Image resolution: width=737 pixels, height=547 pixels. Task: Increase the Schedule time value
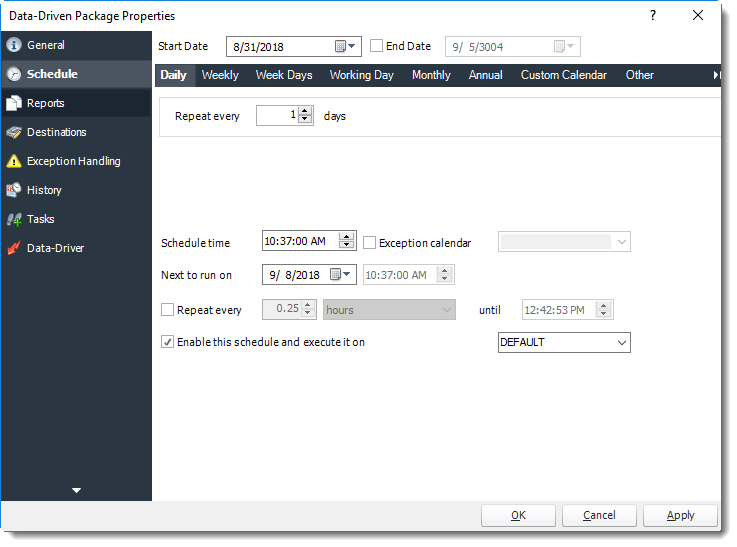(346, 236)
